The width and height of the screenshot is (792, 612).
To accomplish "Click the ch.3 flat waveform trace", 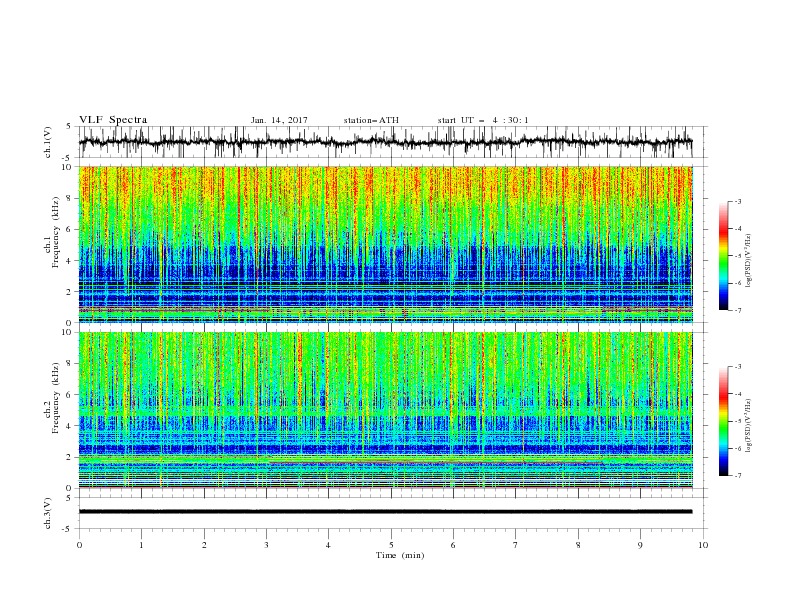I will 385,512.
